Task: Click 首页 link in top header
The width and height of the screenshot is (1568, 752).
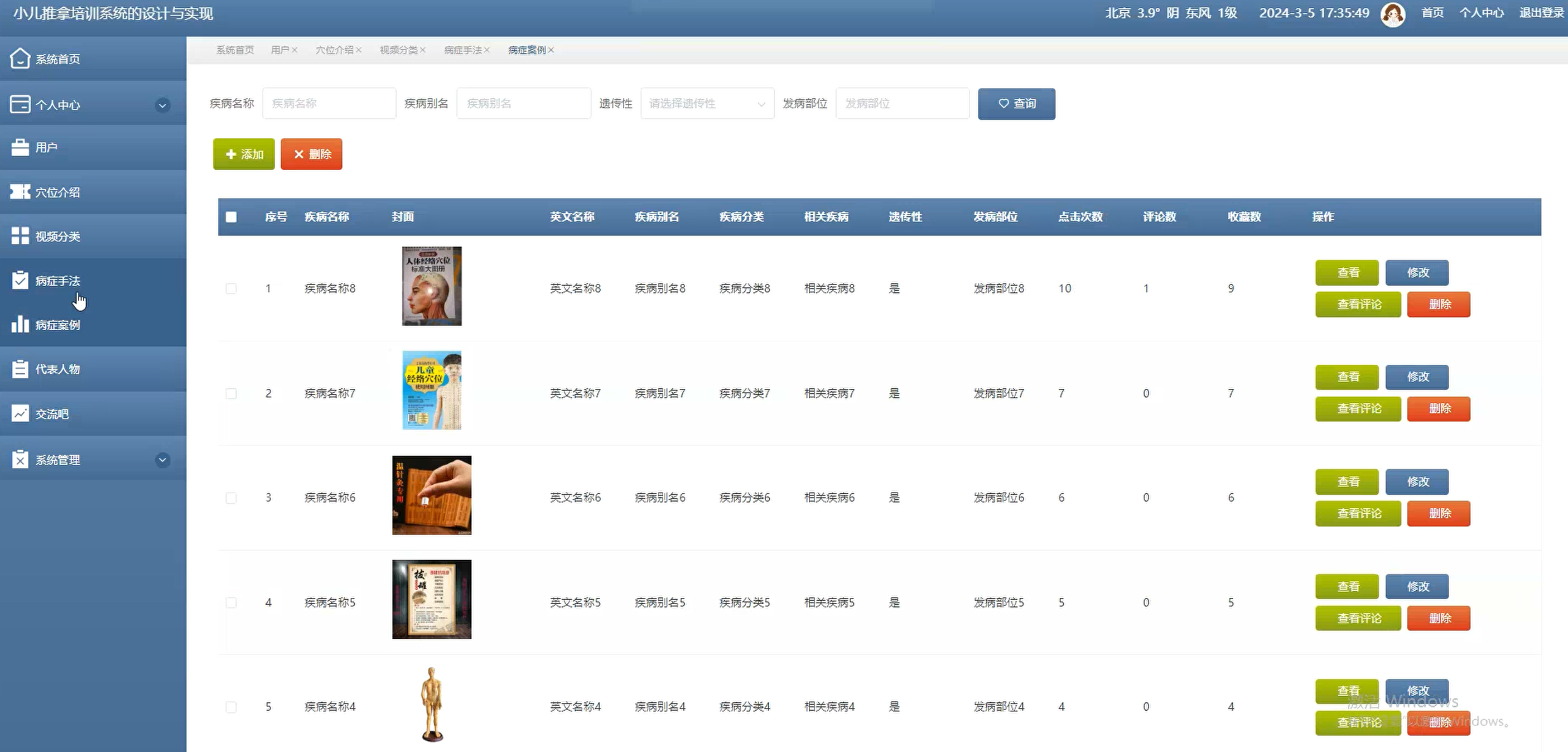Action: (1432, 13)
